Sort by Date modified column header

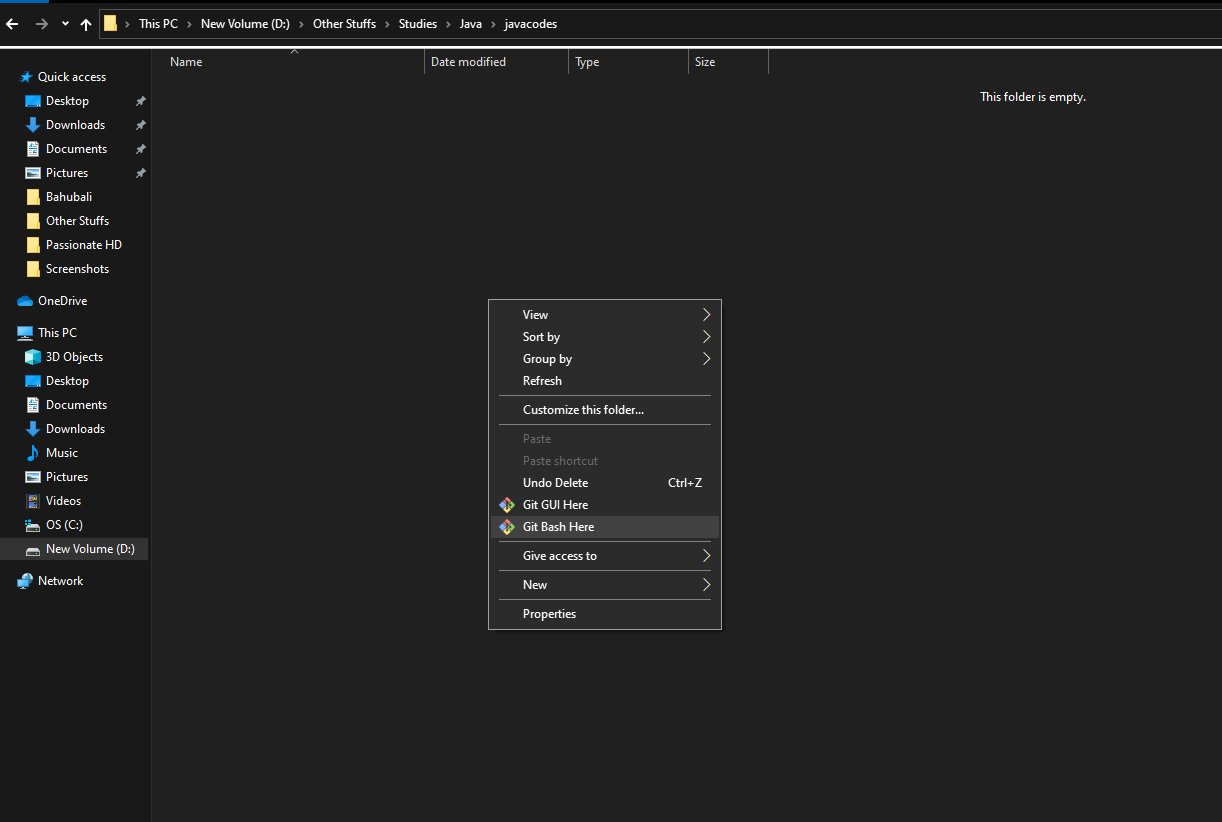tap(468, 62)
